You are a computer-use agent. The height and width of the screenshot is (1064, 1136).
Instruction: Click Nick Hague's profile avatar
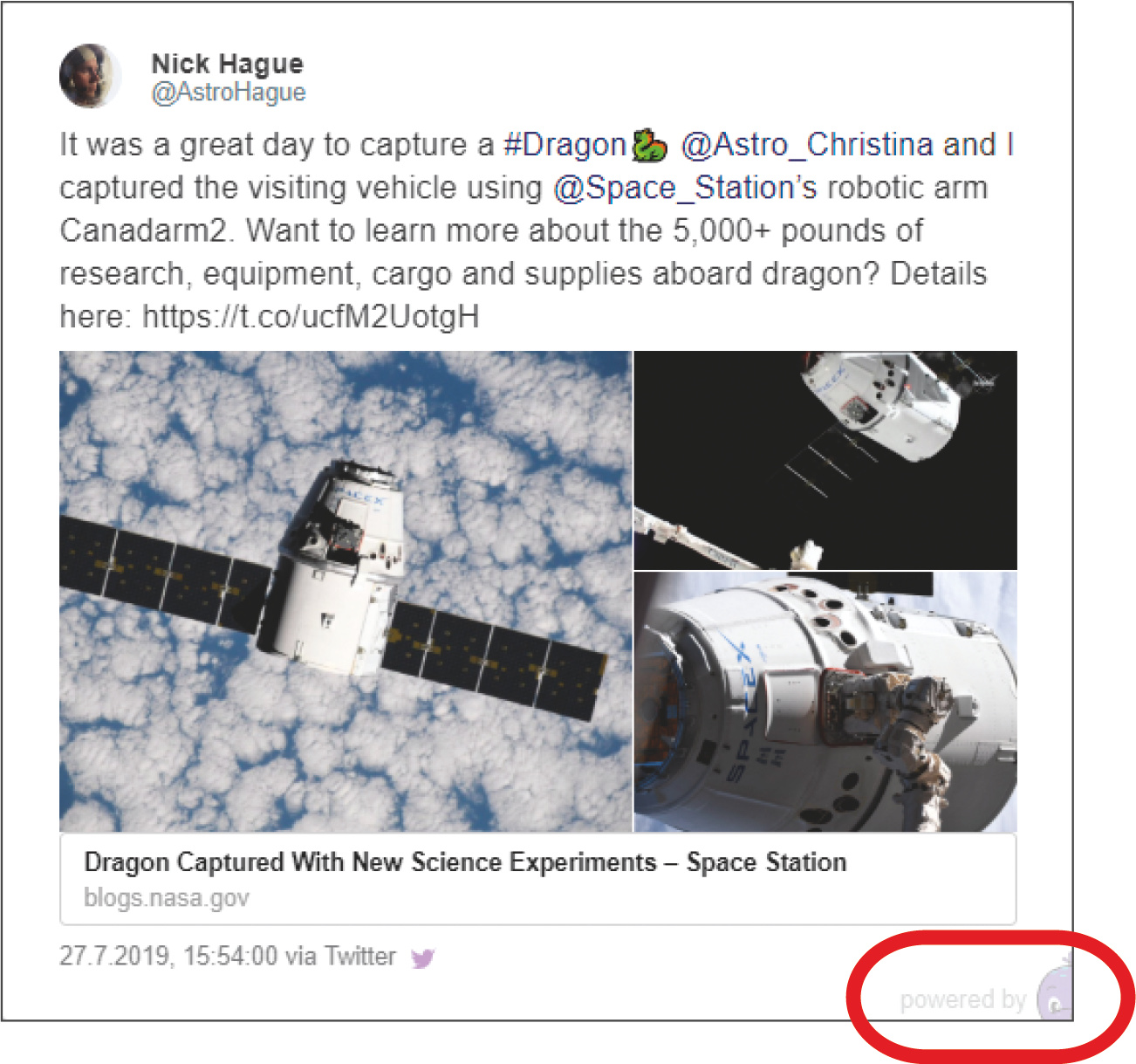click(91, 77)
